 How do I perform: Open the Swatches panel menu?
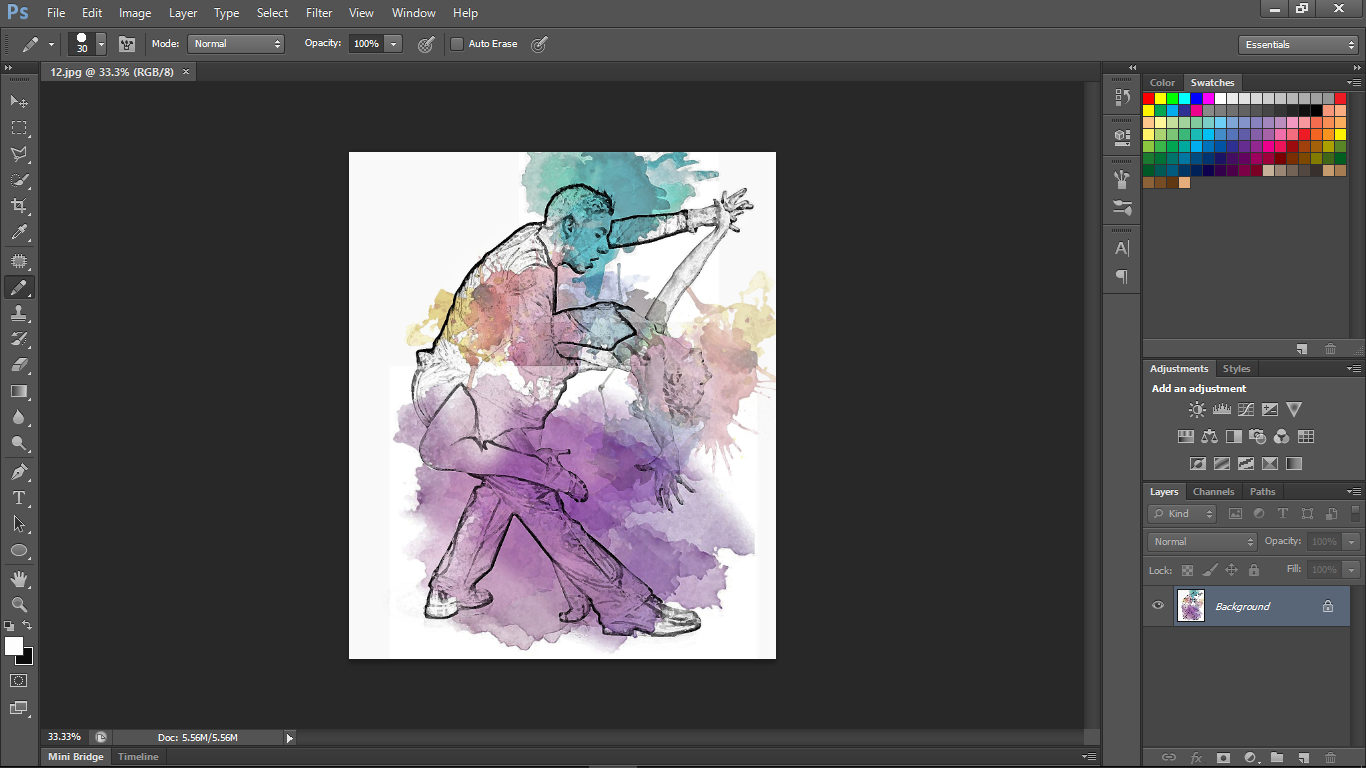point(1354,83)
